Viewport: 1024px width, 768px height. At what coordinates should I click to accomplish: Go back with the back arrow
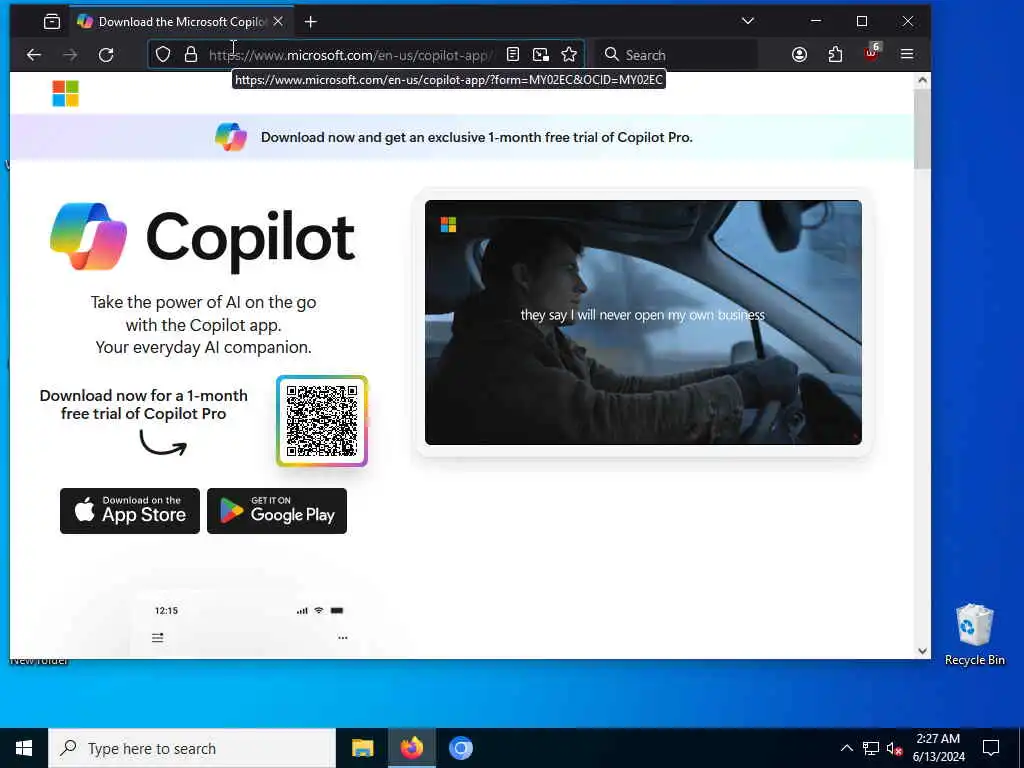(34, 55)
